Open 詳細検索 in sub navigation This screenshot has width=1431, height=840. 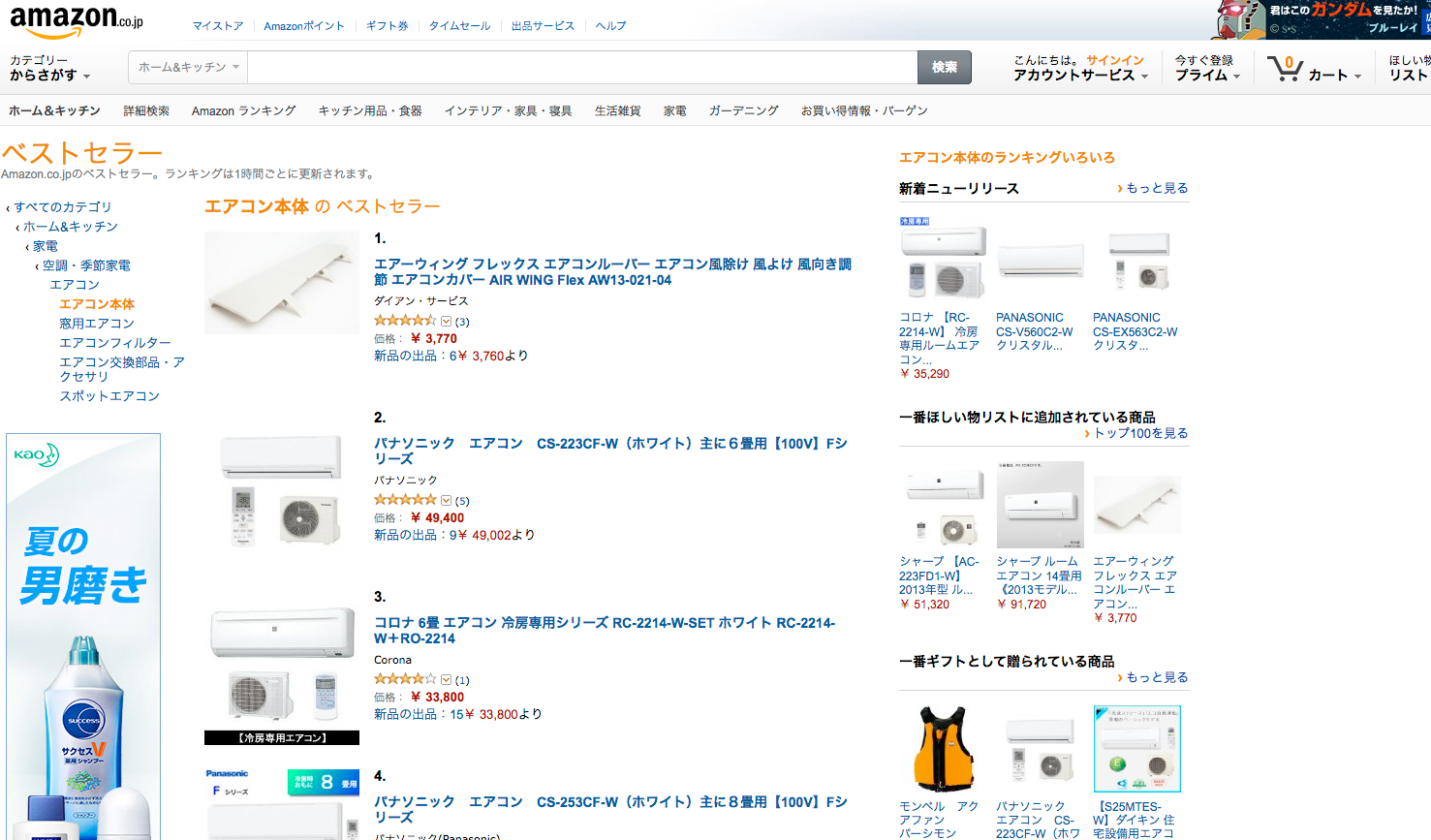146,111
